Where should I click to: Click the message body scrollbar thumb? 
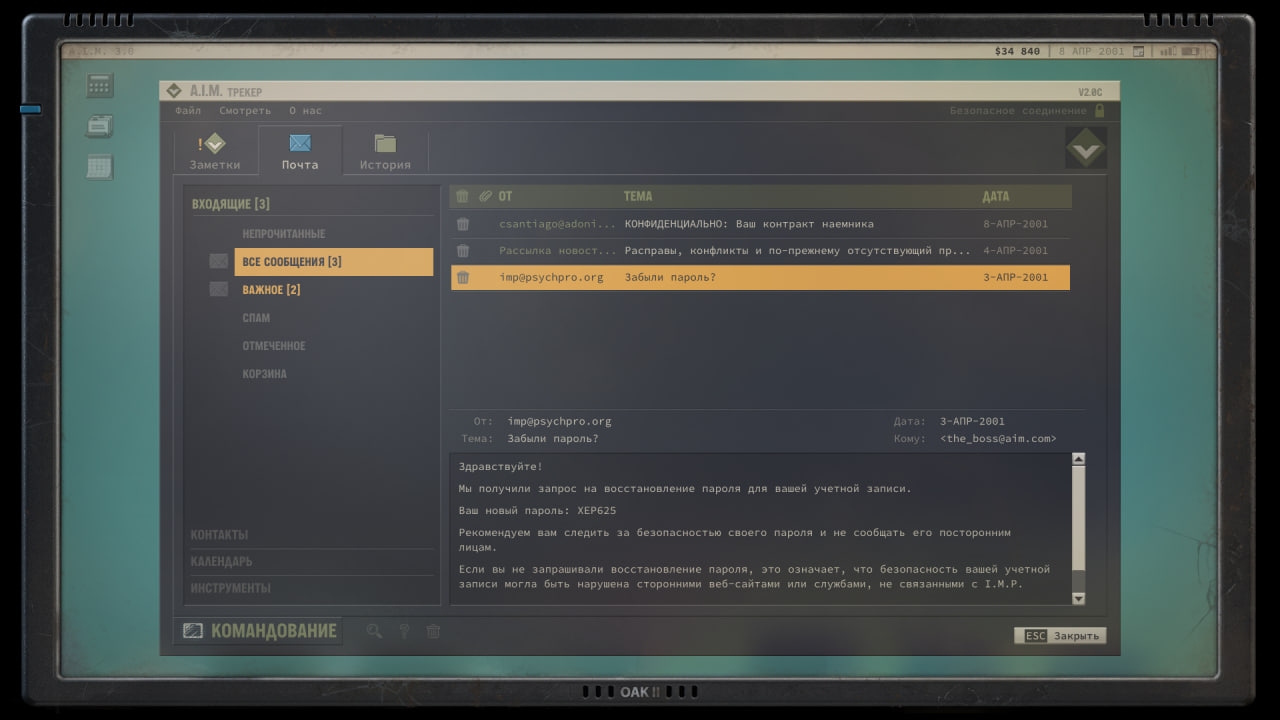(1078, 520)
